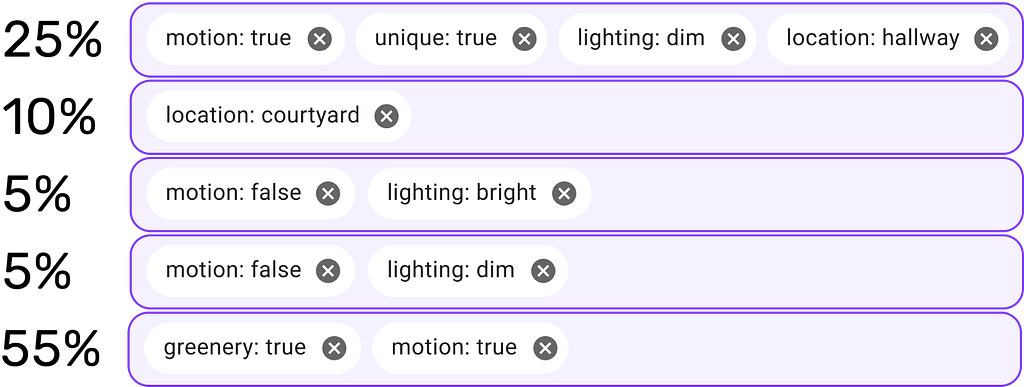Viewport: 1024px width, 387px height.
Task: Select the 'location: courtyard' chip text
Action: pos(263,116)
